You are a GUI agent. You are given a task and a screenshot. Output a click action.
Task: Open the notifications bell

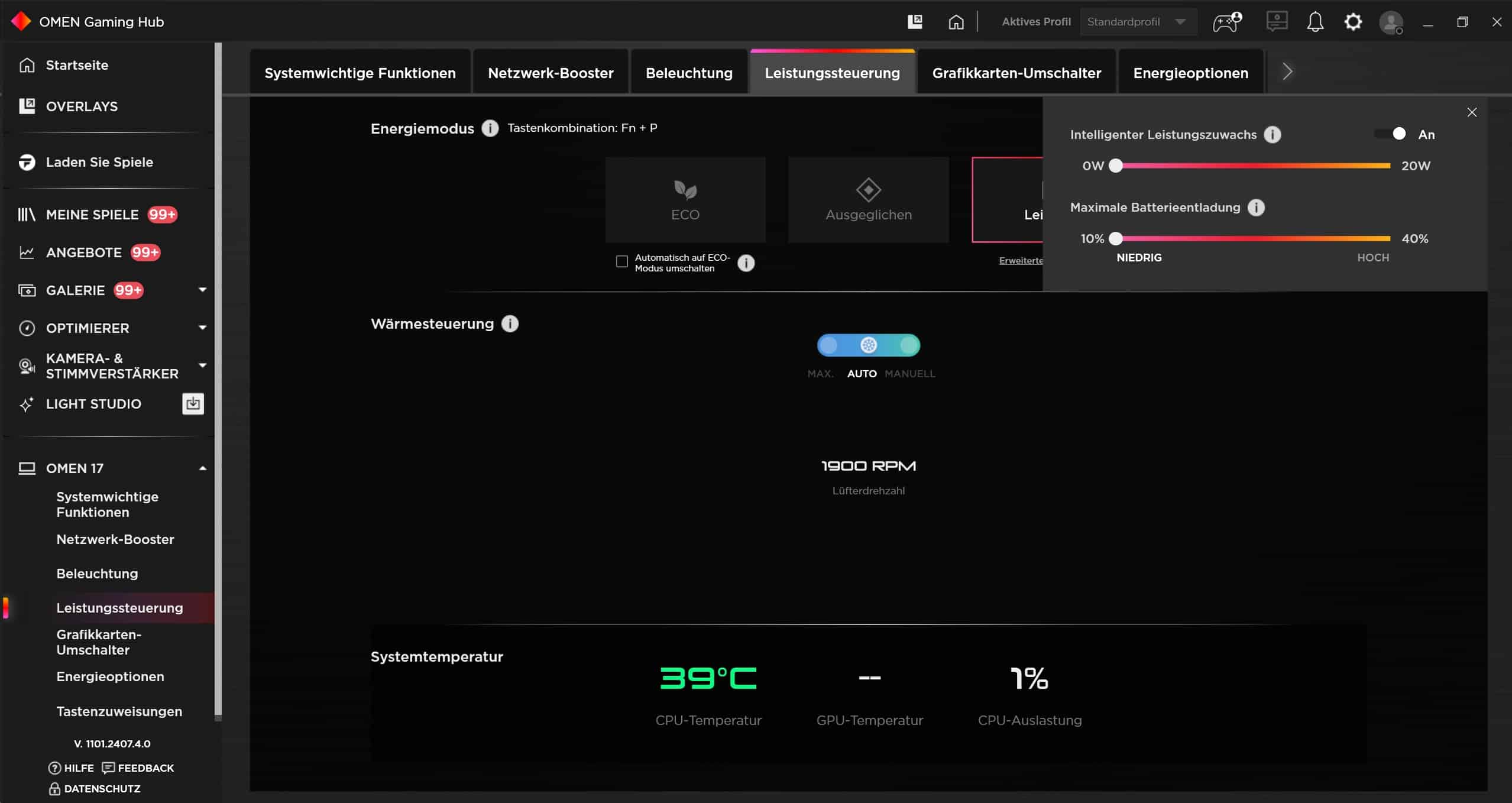pos(1314,22)
